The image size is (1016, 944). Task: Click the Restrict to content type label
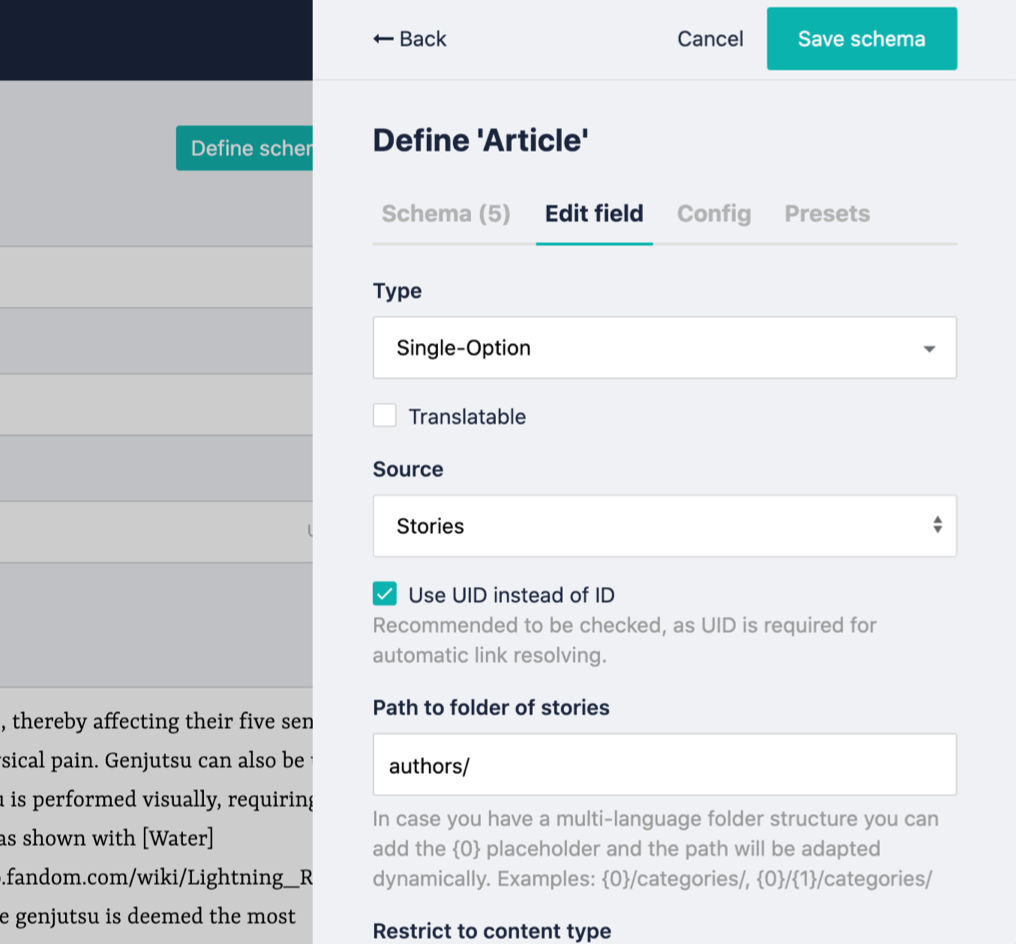(x=492, y=931)
